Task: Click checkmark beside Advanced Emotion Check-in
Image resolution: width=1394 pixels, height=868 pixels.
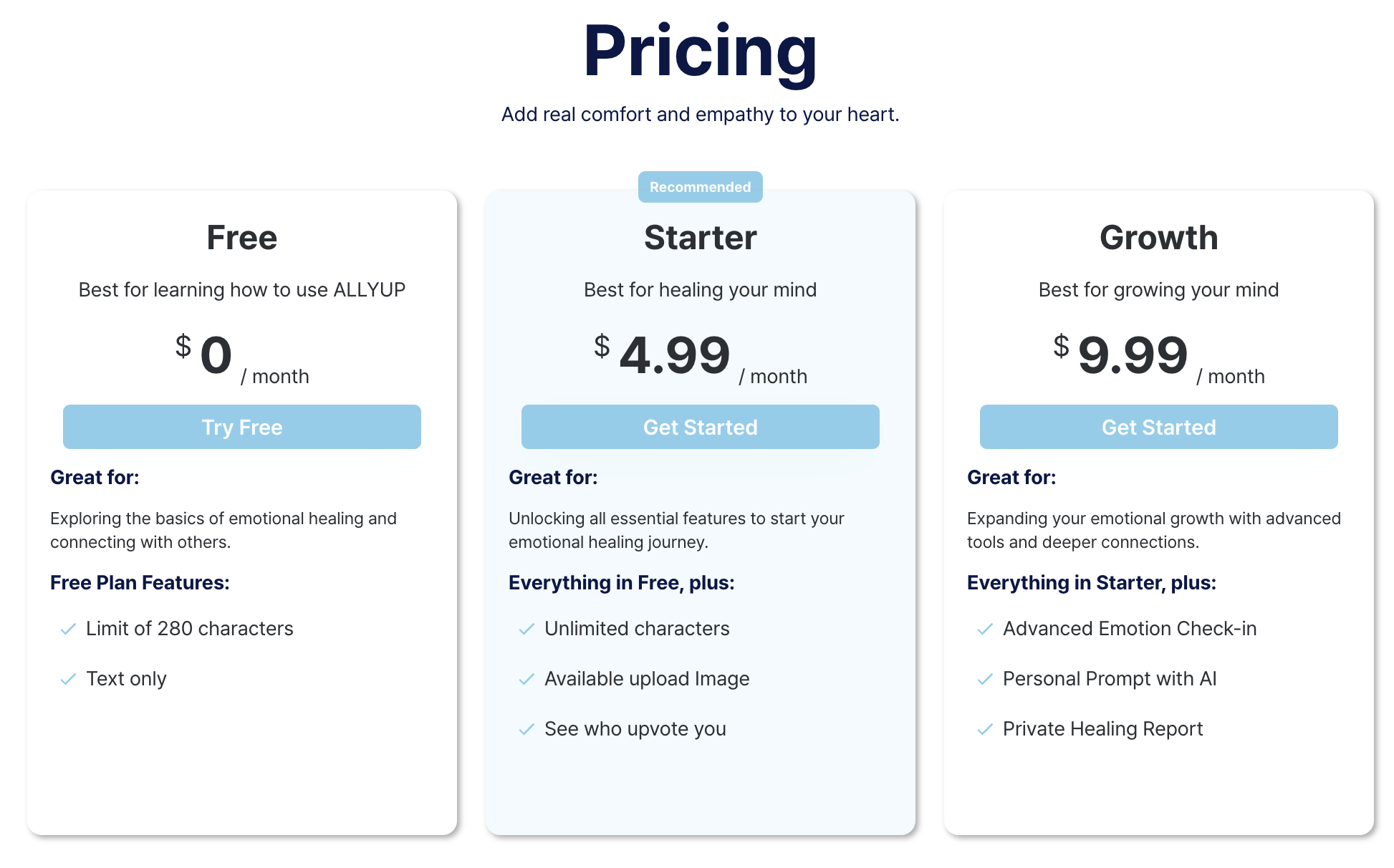Action: point(985,629)
